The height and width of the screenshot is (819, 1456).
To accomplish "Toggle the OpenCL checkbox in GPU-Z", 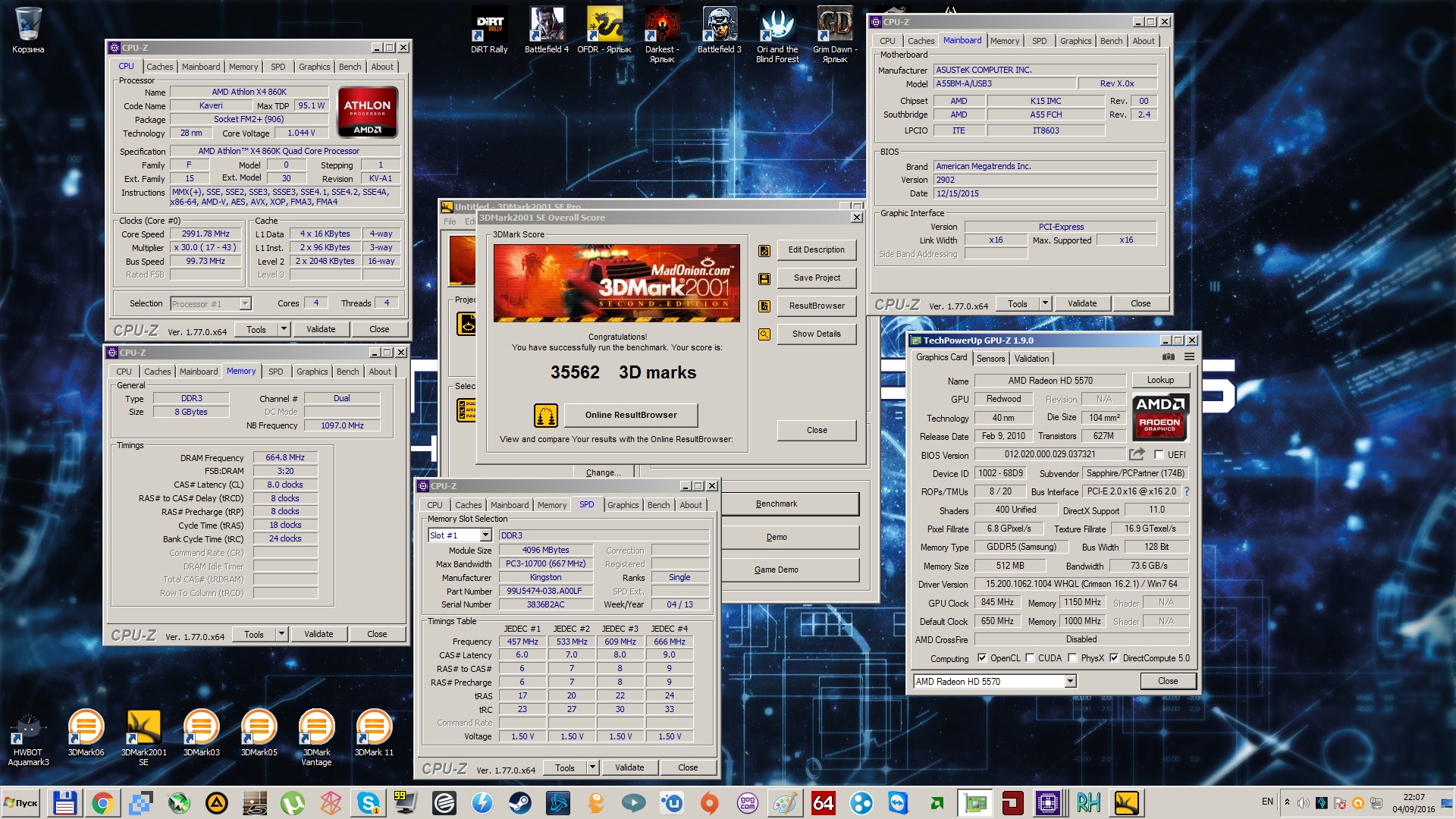I will coord(982,658).
